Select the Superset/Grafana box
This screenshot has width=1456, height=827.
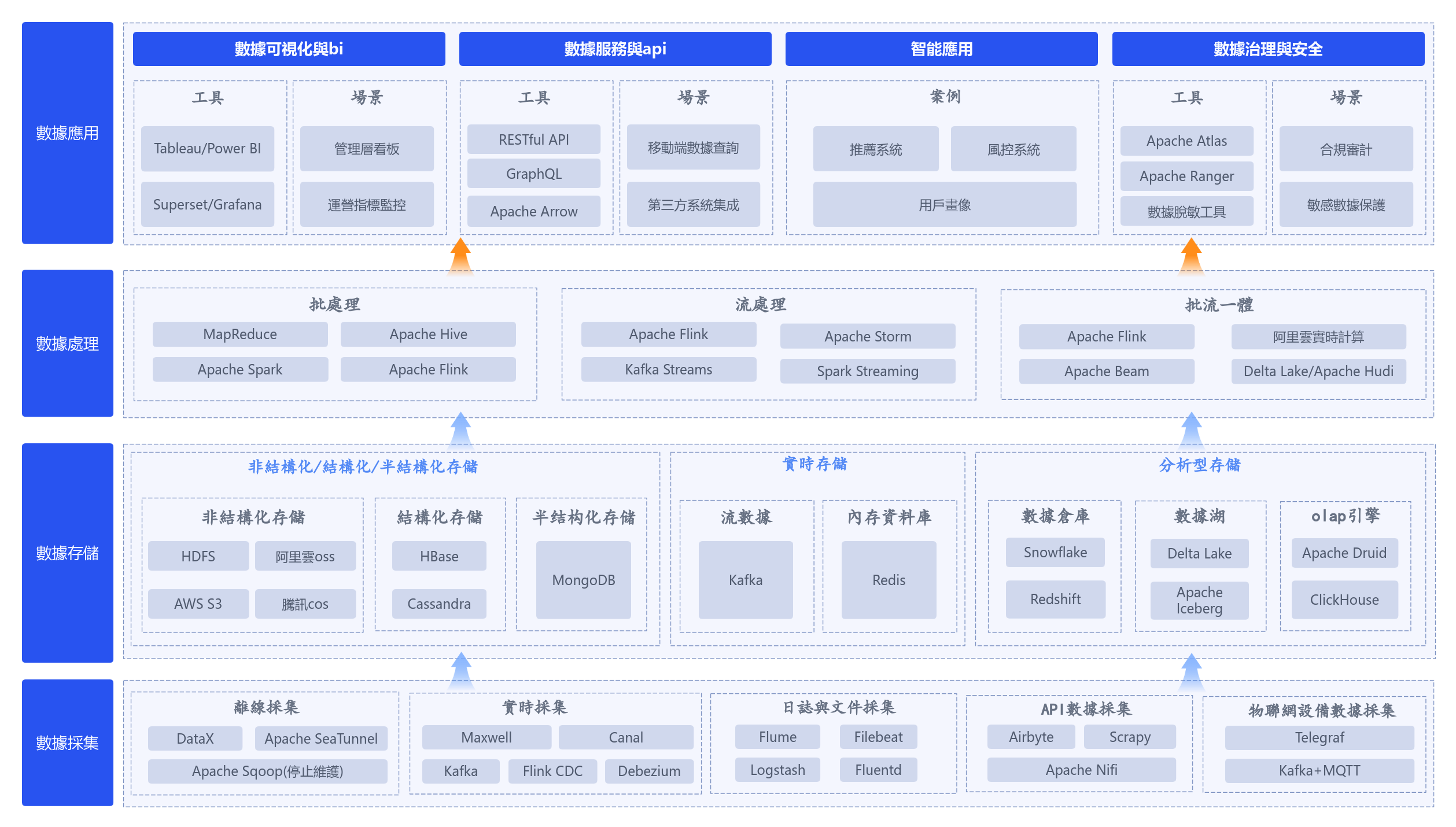[x=207, y=204]
